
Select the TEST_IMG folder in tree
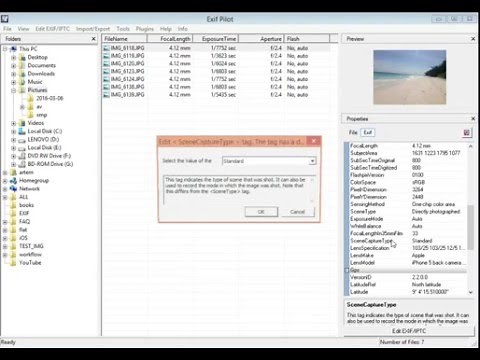(31, 246)
